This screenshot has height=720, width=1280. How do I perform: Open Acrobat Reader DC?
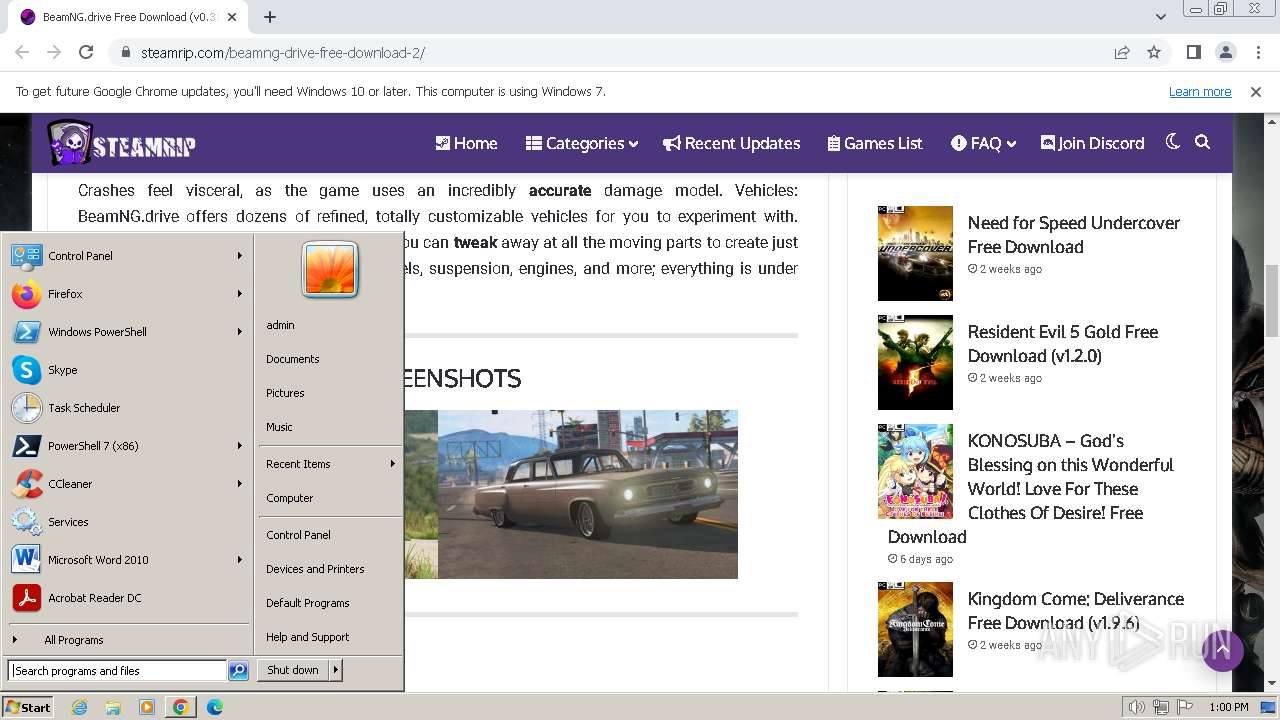click(x=127, y=598)
